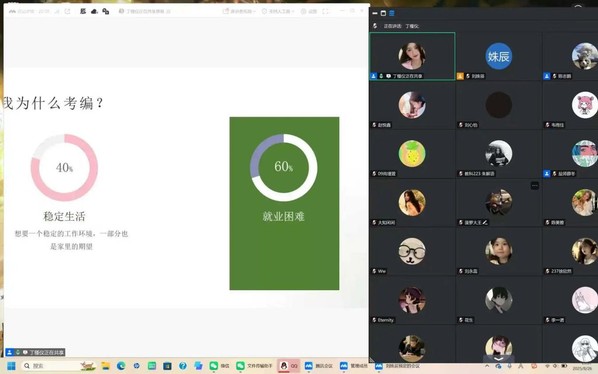598x374 pixels.
Task: Click the muted mic icon beside 妹辰 tile
Action: [468, 76]
